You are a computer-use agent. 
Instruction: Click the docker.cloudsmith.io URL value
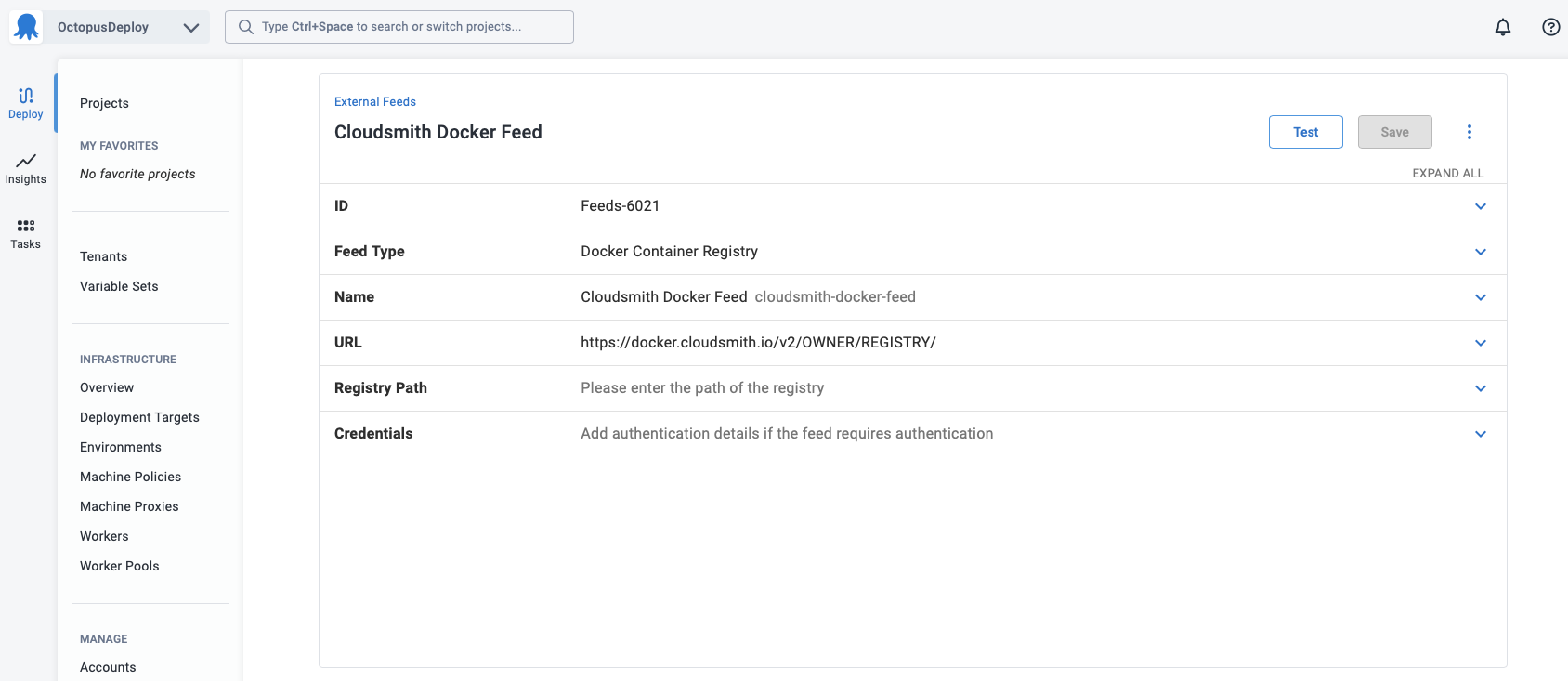coord(758,343)
